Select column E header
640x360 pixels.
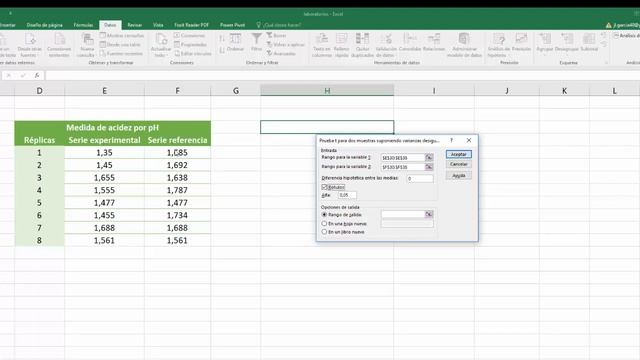click(x=104, y=91)
